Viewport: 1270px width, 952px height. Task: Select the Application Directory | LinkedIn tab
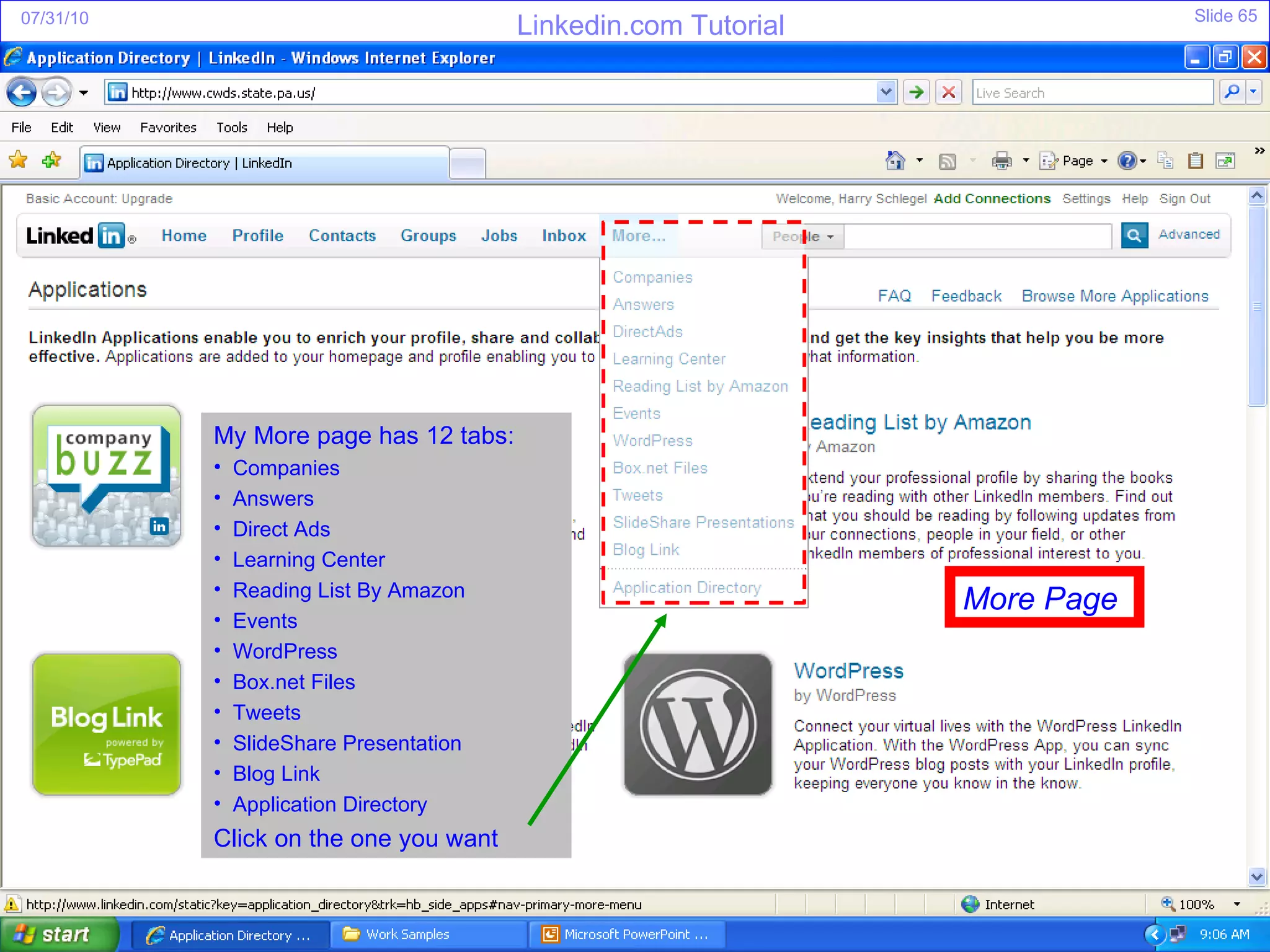coord(265,162)
